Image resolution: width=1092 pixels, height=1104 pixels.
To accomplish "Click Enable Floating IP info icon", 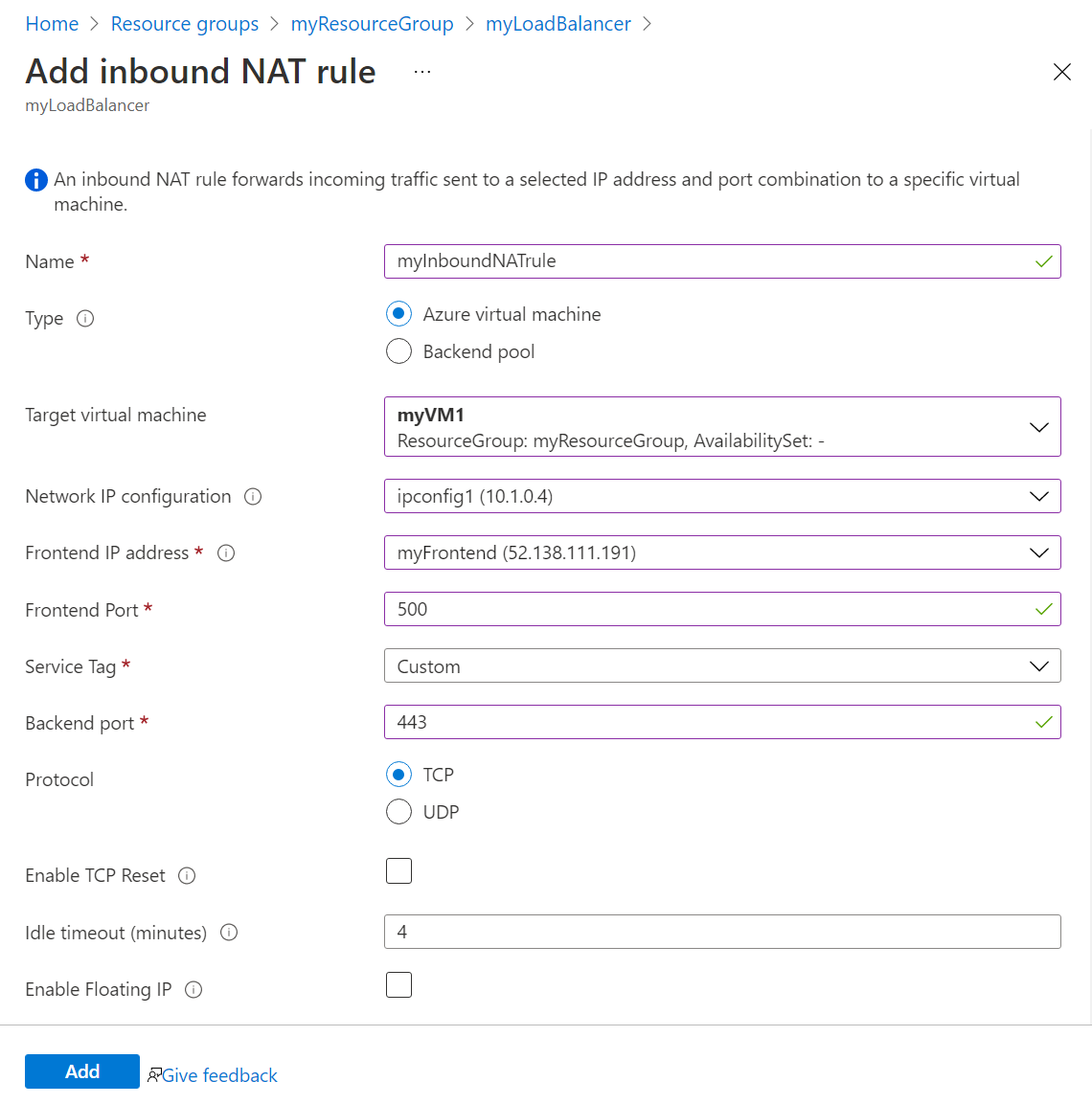I will pos(193,989).
